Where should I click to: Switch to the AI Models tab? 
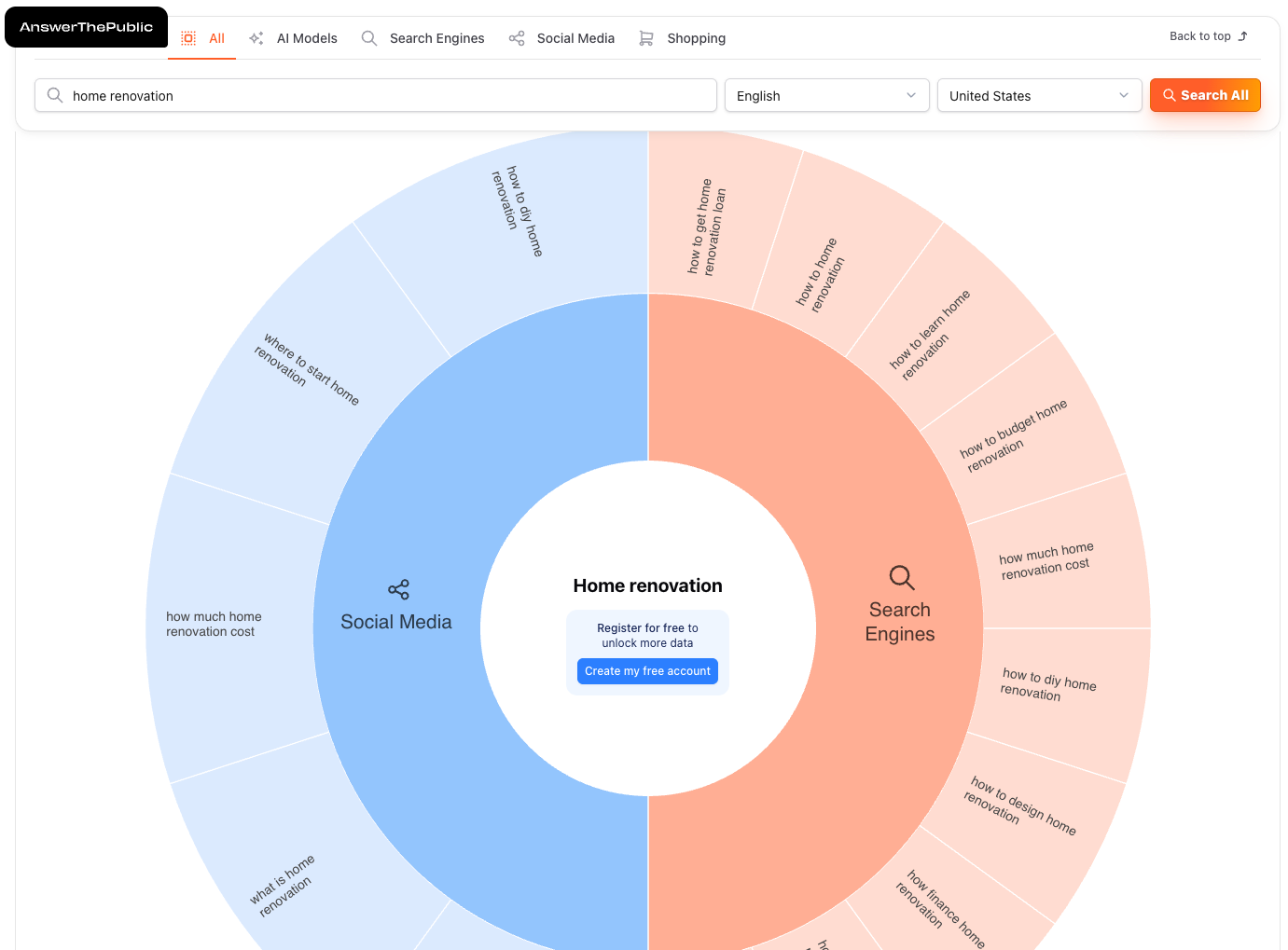[306, 38]
